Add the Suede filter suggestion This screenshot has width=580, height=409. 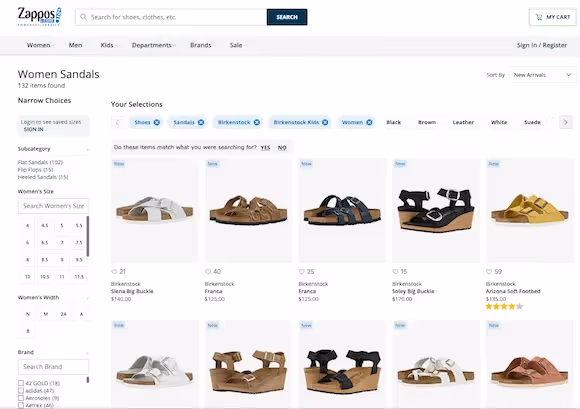coord(532,122)
